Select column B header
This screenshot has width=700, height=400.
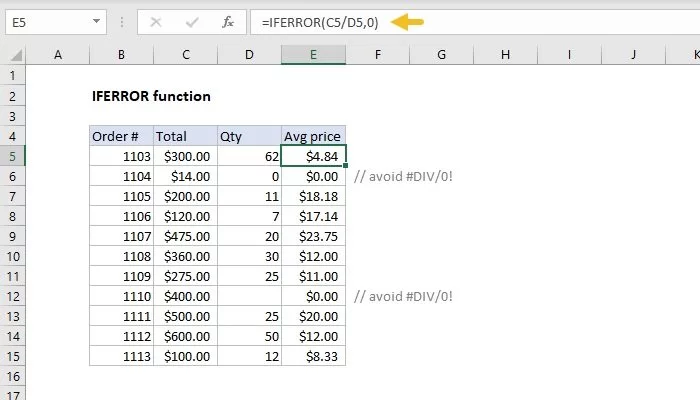(x=121, y=55)
